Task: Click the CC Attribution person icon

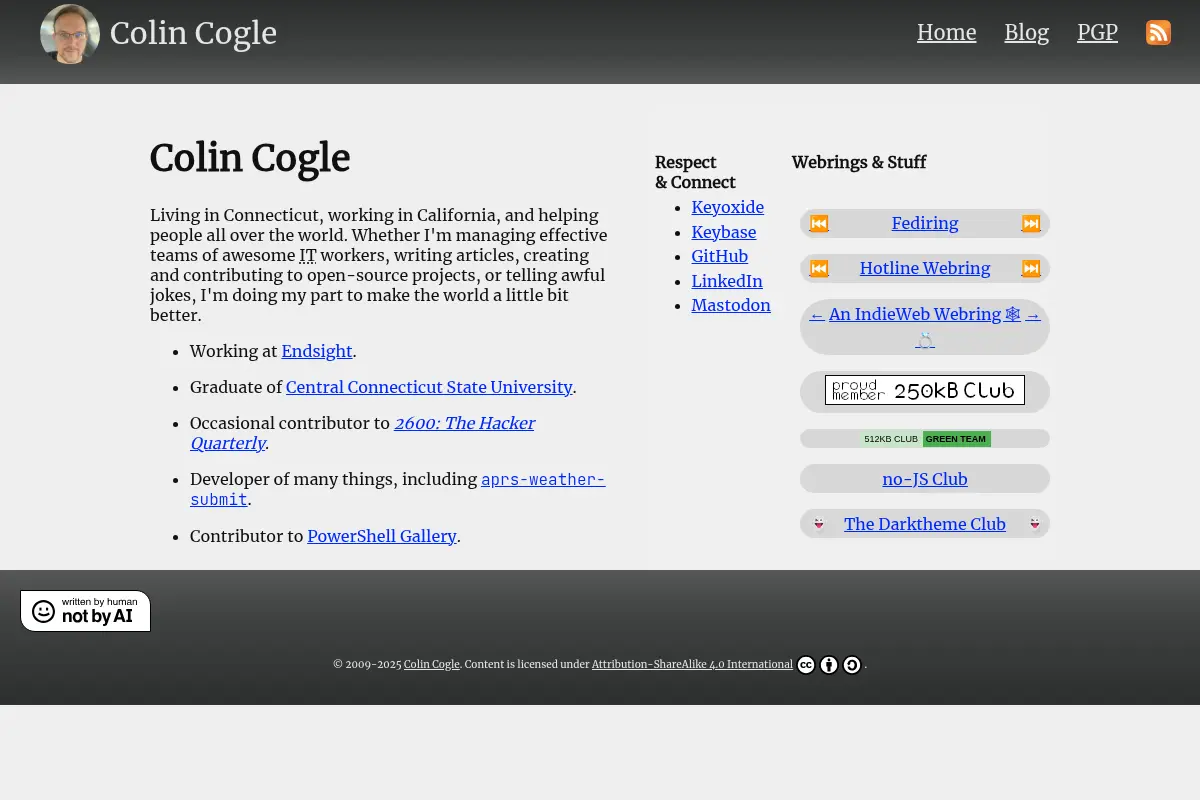Action: (x=829, y=665)
